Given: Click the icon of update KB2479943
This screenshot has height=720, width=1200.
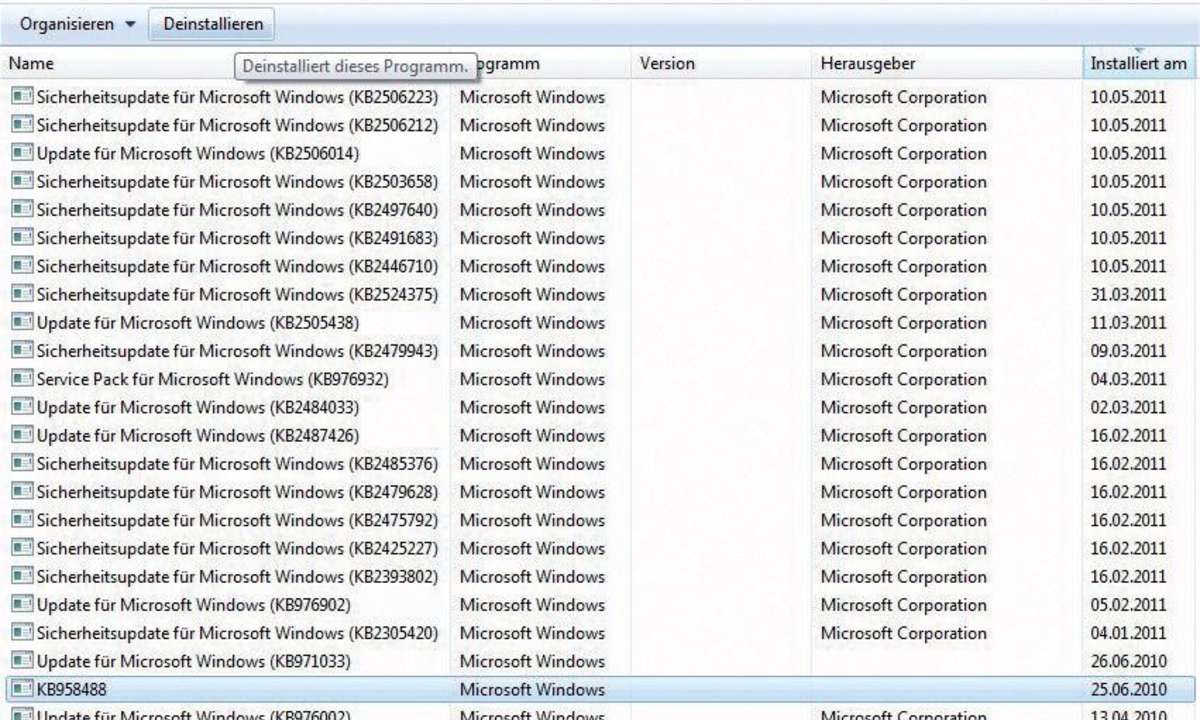Looking at the screenshot, I should point(22,350).
